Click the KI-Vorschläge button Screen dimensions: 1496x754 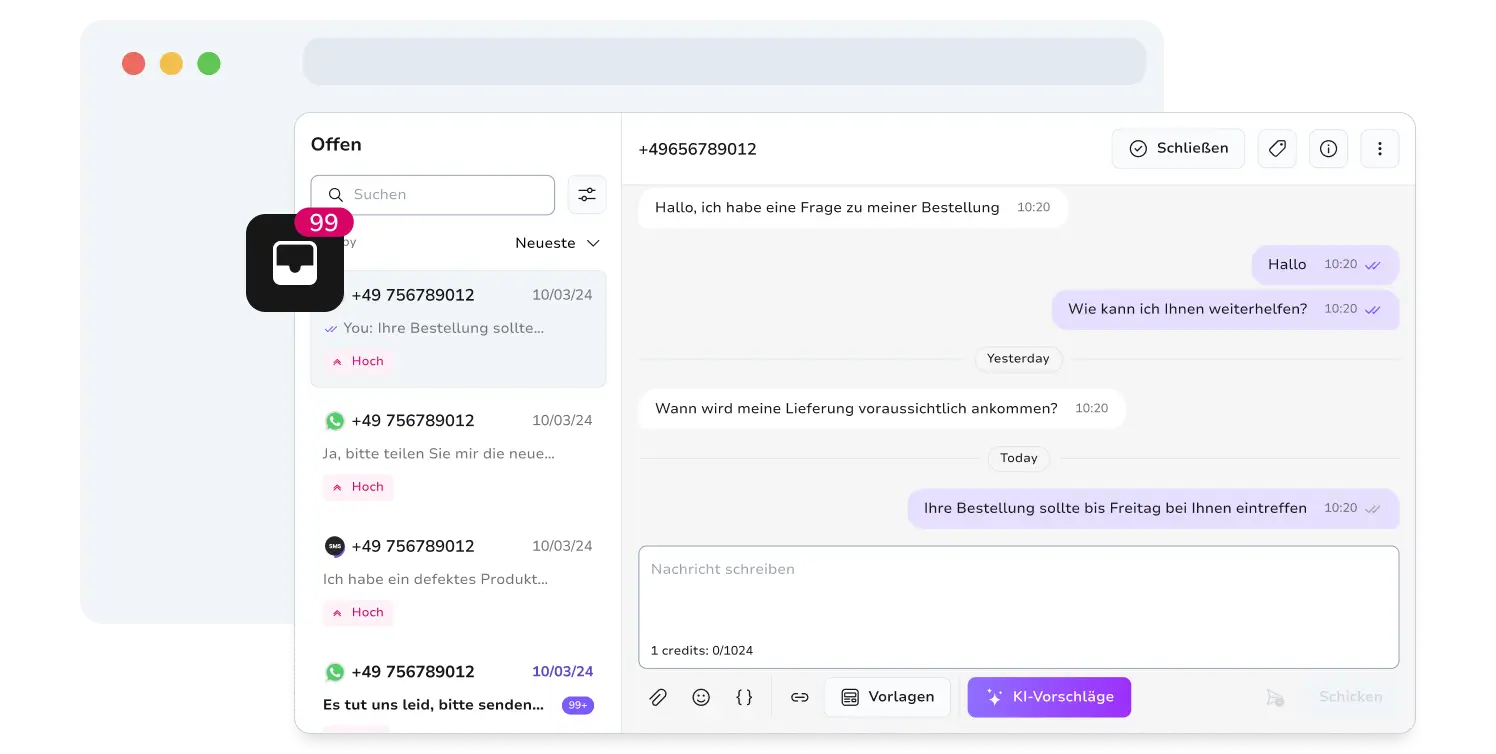point(1049,697)
